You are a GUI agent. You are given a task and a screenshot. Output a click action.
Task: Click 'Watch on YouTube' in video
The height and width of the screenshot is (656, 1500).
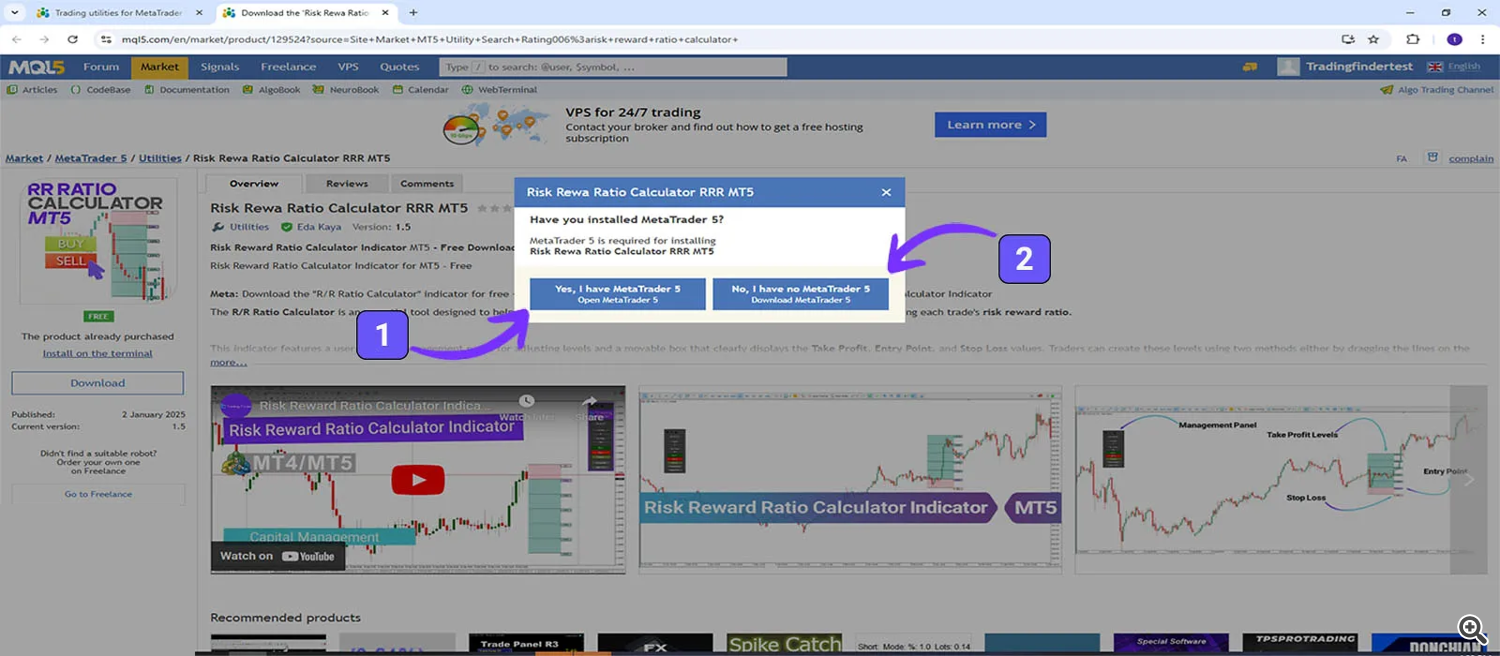277,556
